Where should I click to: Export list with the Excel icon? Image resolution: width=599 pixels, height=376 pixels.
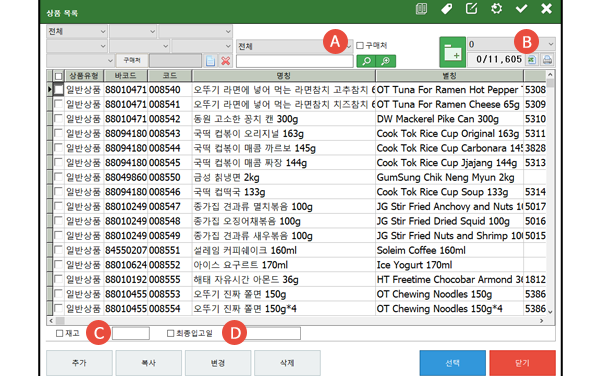[531, 60]
